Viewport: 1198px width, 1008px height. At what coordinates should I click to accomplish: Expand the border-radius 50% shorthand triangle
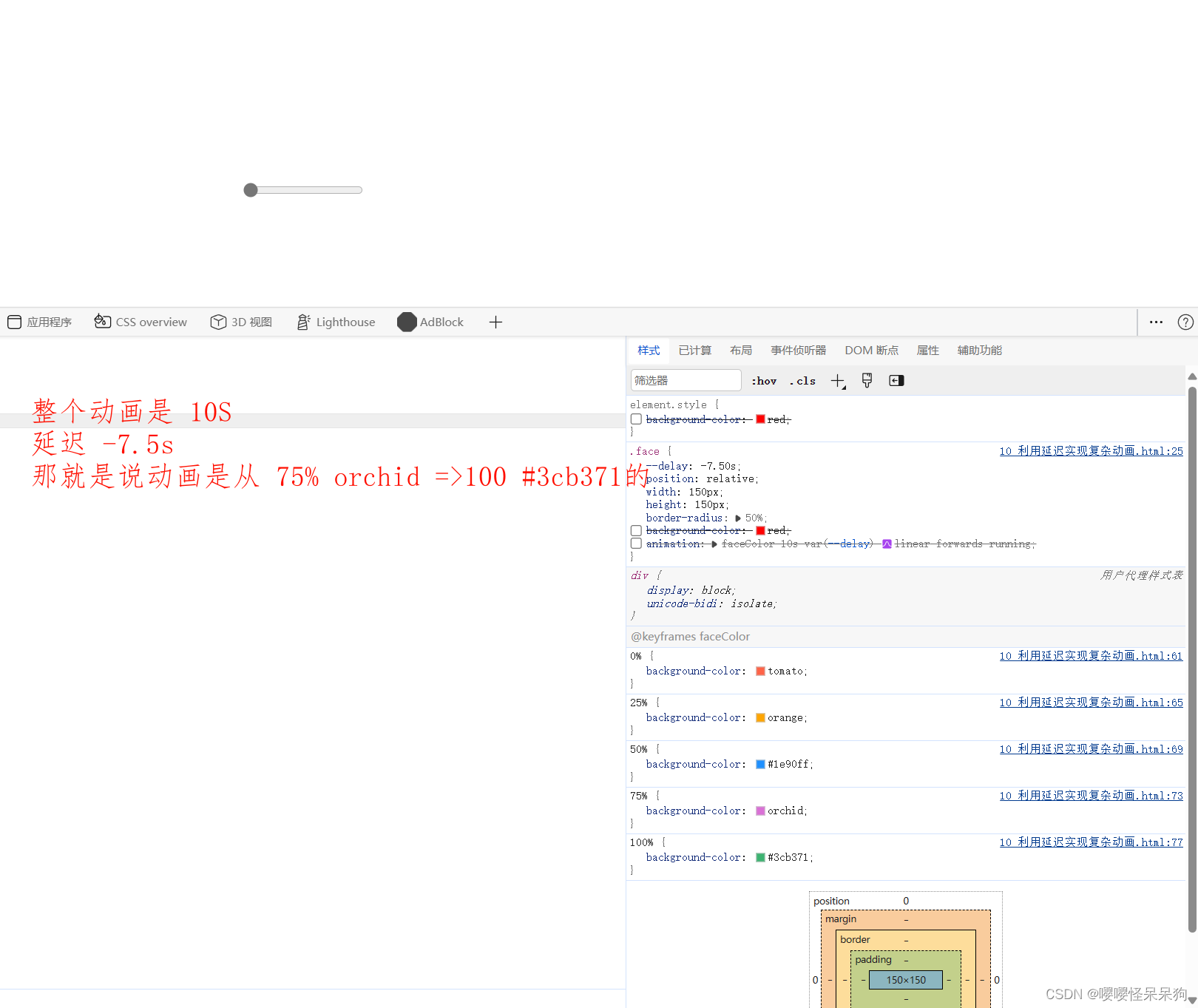tap(738, 518)
